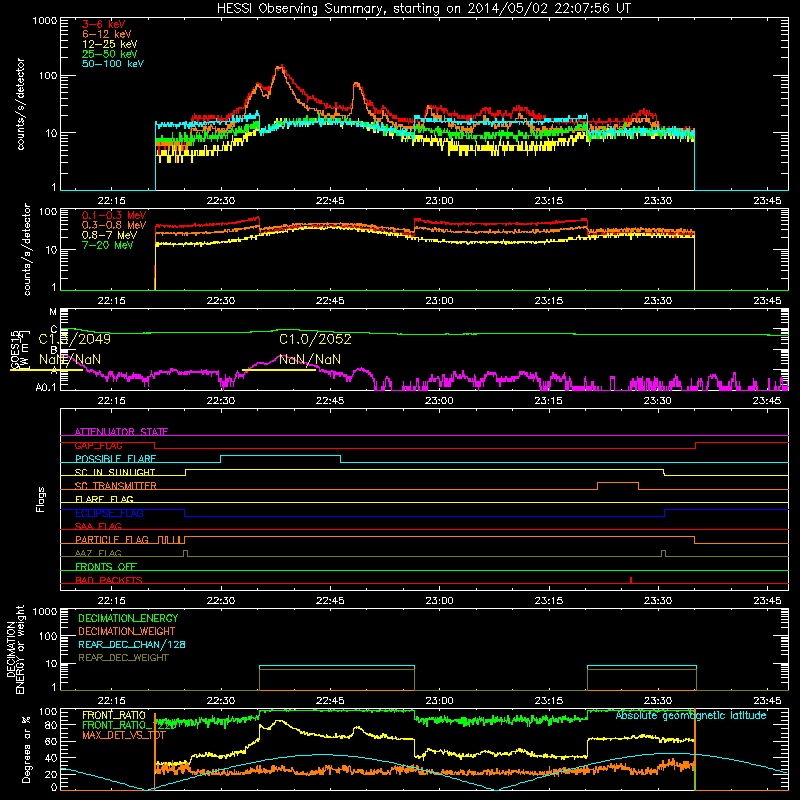
Task: Pick the NaN/NaN label below C1.0/2052
Action: (310, 360)
